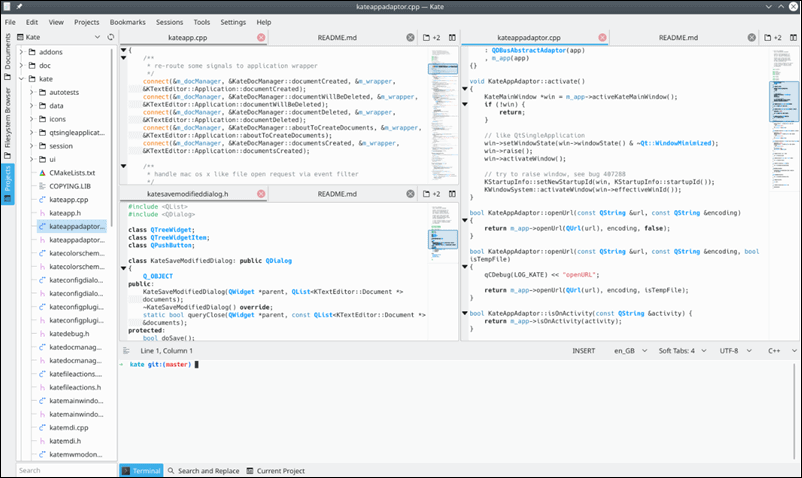Open the View menu
The width and height of the screenshot is (802, 478).
[x=56, y=22]
